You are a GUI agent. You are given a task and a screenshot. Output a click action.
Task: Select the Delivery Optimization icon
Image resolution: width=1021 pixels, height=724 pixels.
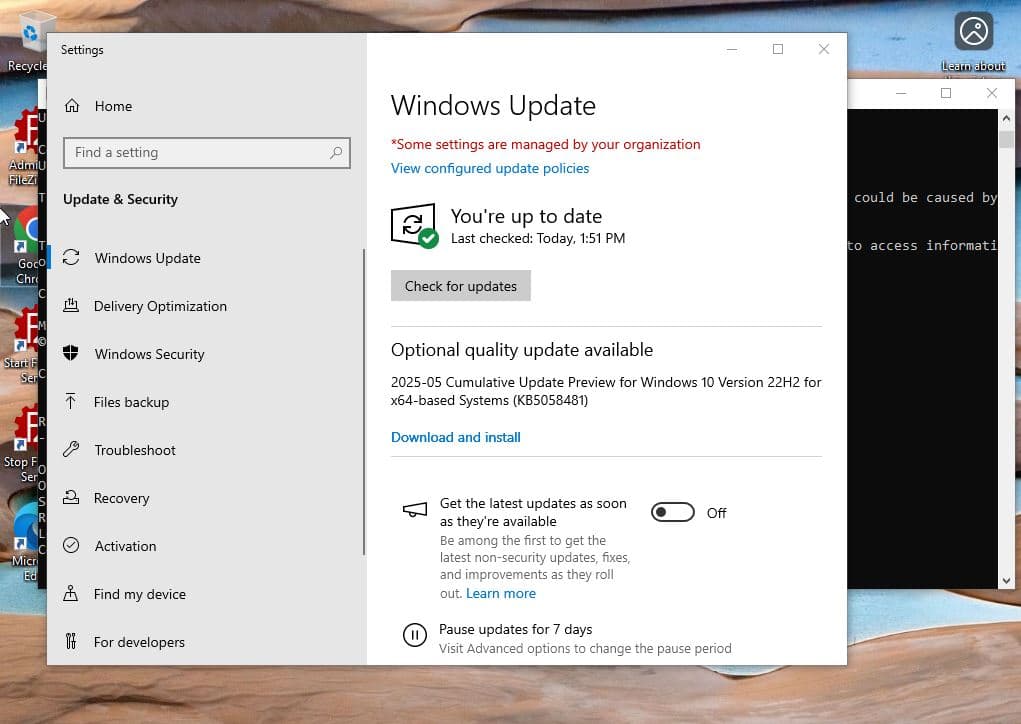coord(71,306)
